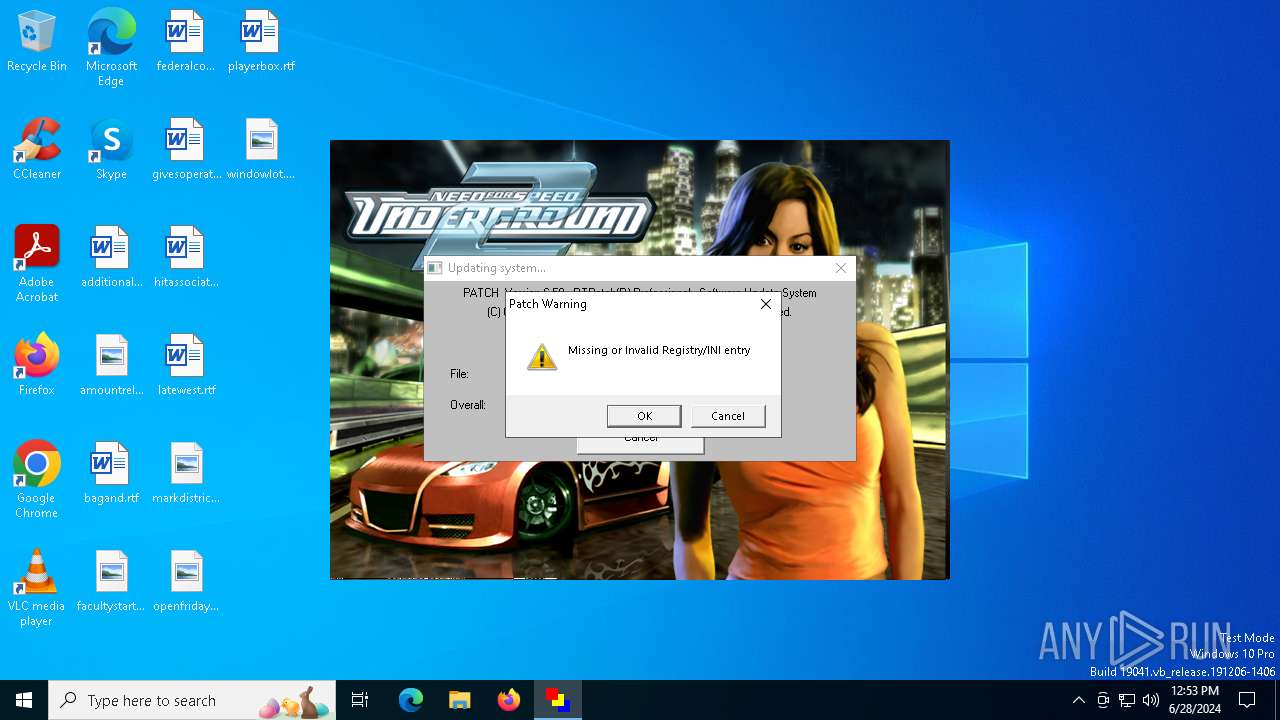Close the Updating system window

[x=841, y=268]
